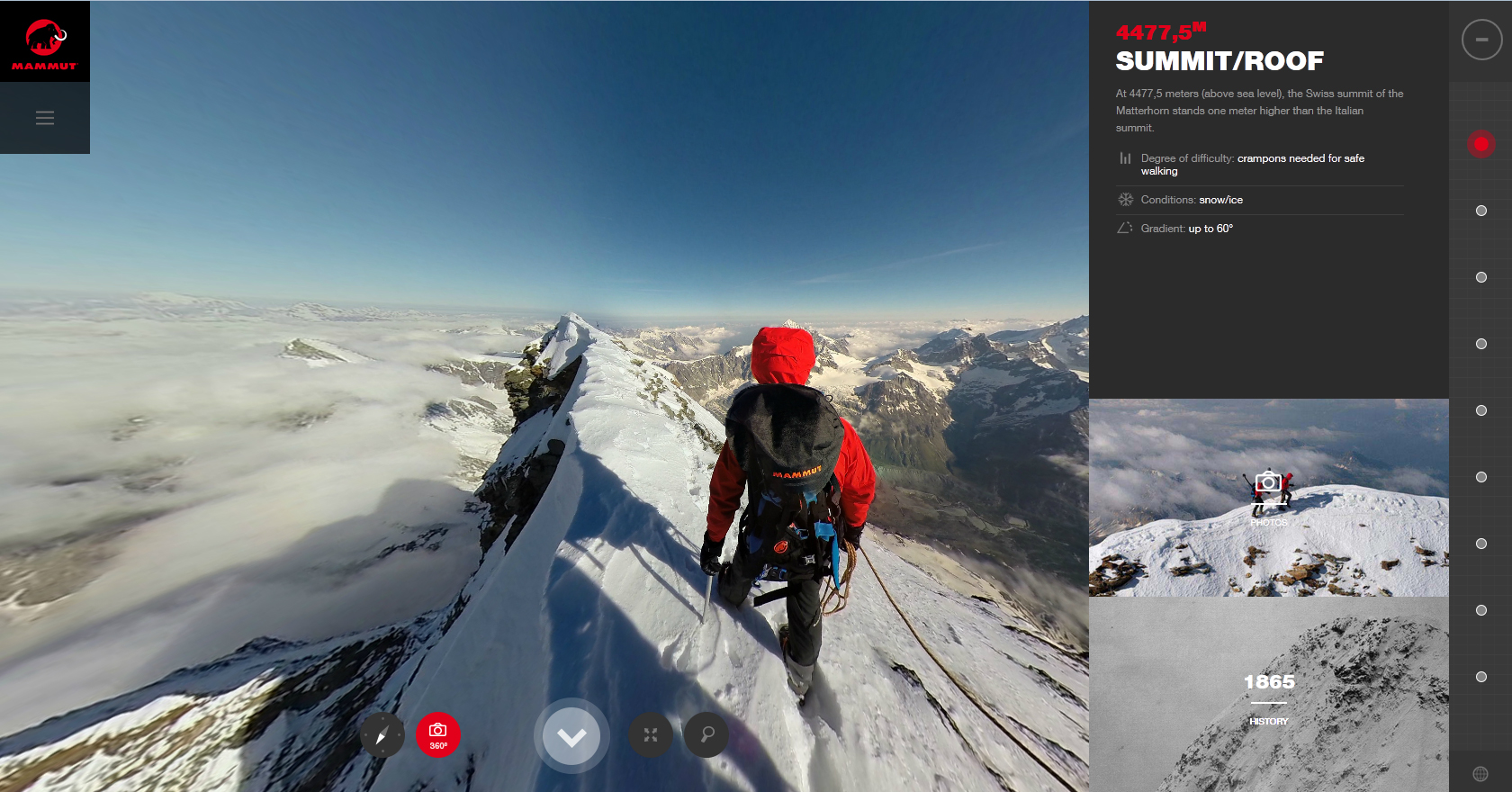Jump to the third route waypoint dot
Screen dimensions: 1512x792
tap(1481, 277)
